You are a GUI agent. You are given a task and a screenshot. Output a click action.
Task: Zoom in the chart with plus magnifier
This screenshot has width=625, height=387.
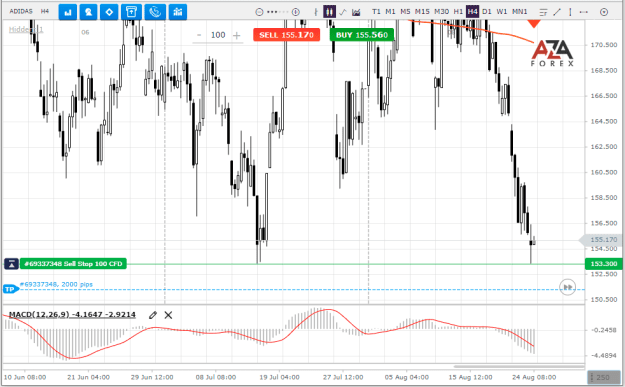tap(296, 12)
